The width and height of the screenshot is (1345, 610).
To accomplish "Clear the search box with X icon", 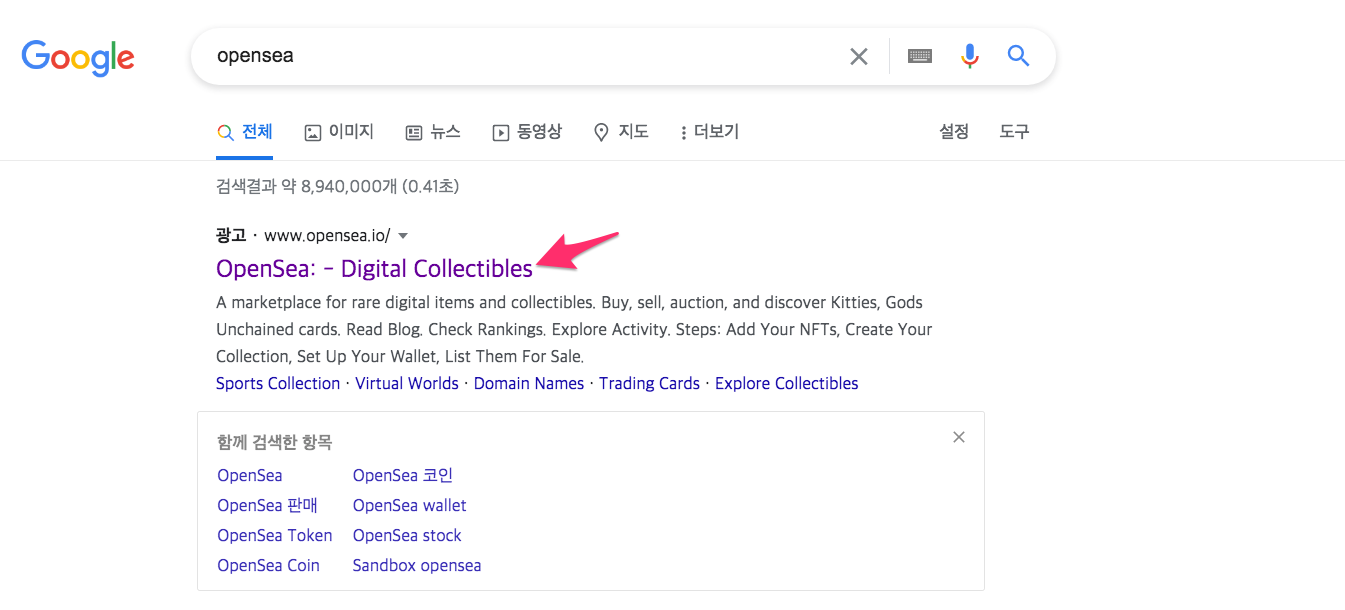I will pos(858,56).
